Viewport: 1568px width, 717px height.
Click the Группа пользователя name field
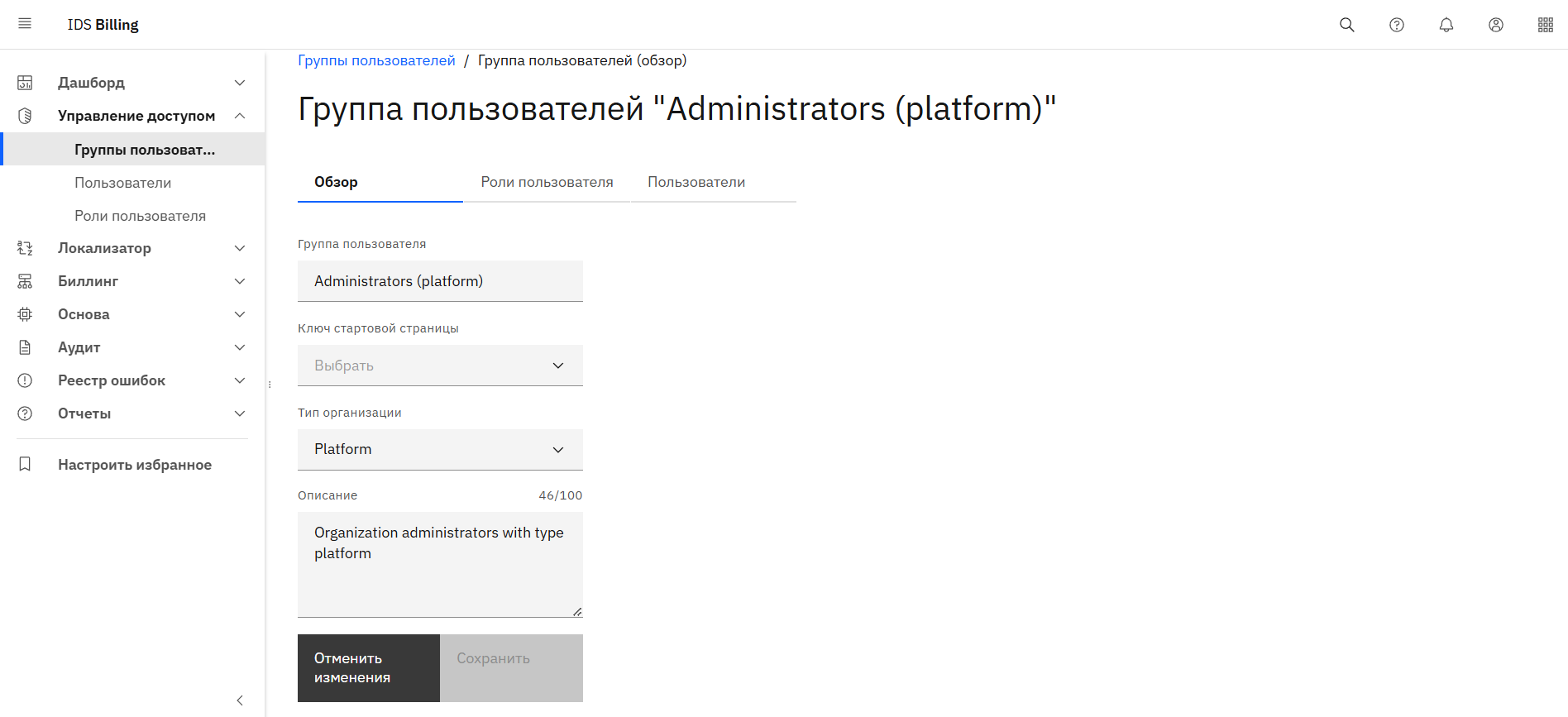pyautogui.click(x=440, y=281)
